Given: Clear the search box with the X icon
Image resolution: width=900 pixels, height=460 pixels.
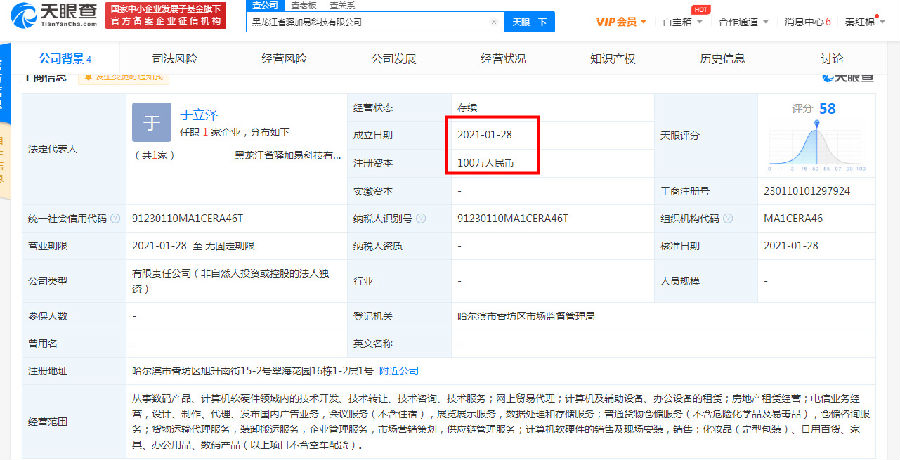Looking at the screenshot, I should click(494, 21).
